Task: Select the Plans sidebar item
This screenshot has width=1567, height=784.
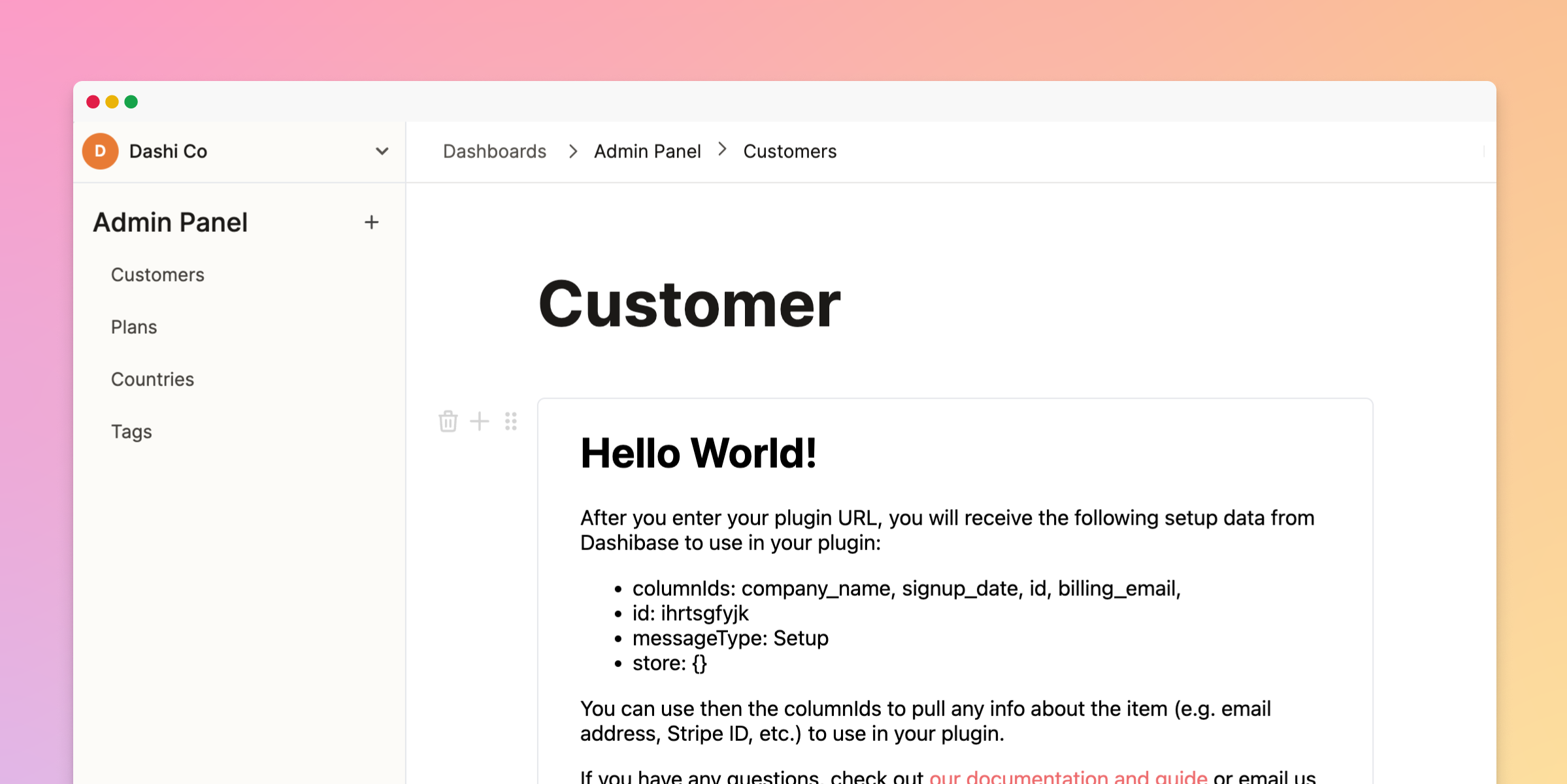Action: (135, 327)
